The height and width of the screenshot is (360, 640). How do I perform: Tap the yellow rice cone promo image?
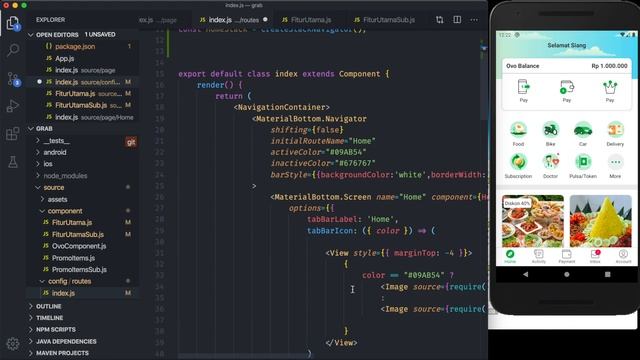point(601,221)
